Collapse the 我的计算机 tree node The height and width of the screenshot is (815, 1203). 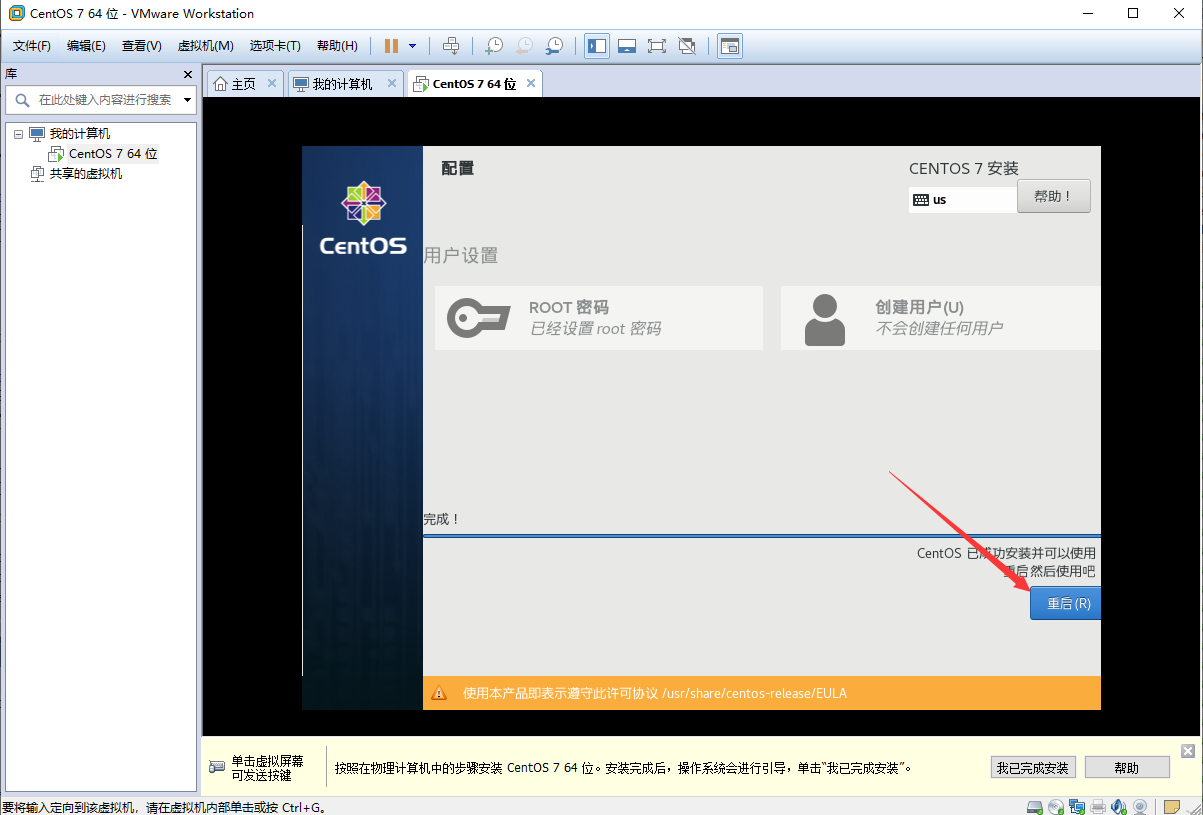pos(18,134)
